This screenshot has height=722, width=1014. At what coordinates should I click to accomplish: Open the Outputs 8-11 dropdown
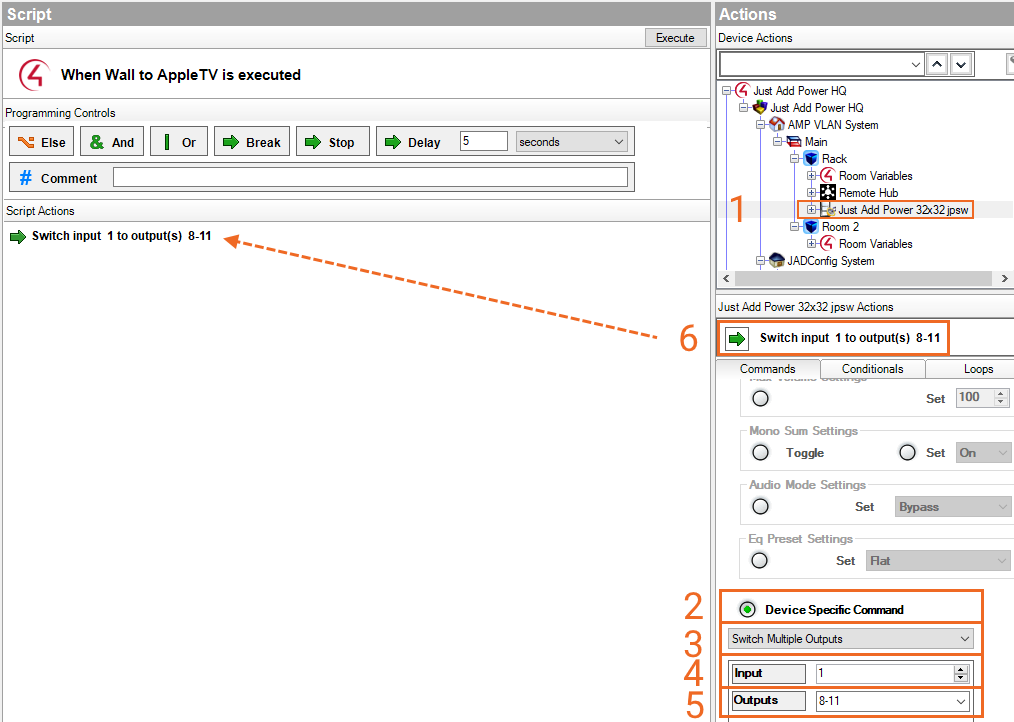click(893, 701)
